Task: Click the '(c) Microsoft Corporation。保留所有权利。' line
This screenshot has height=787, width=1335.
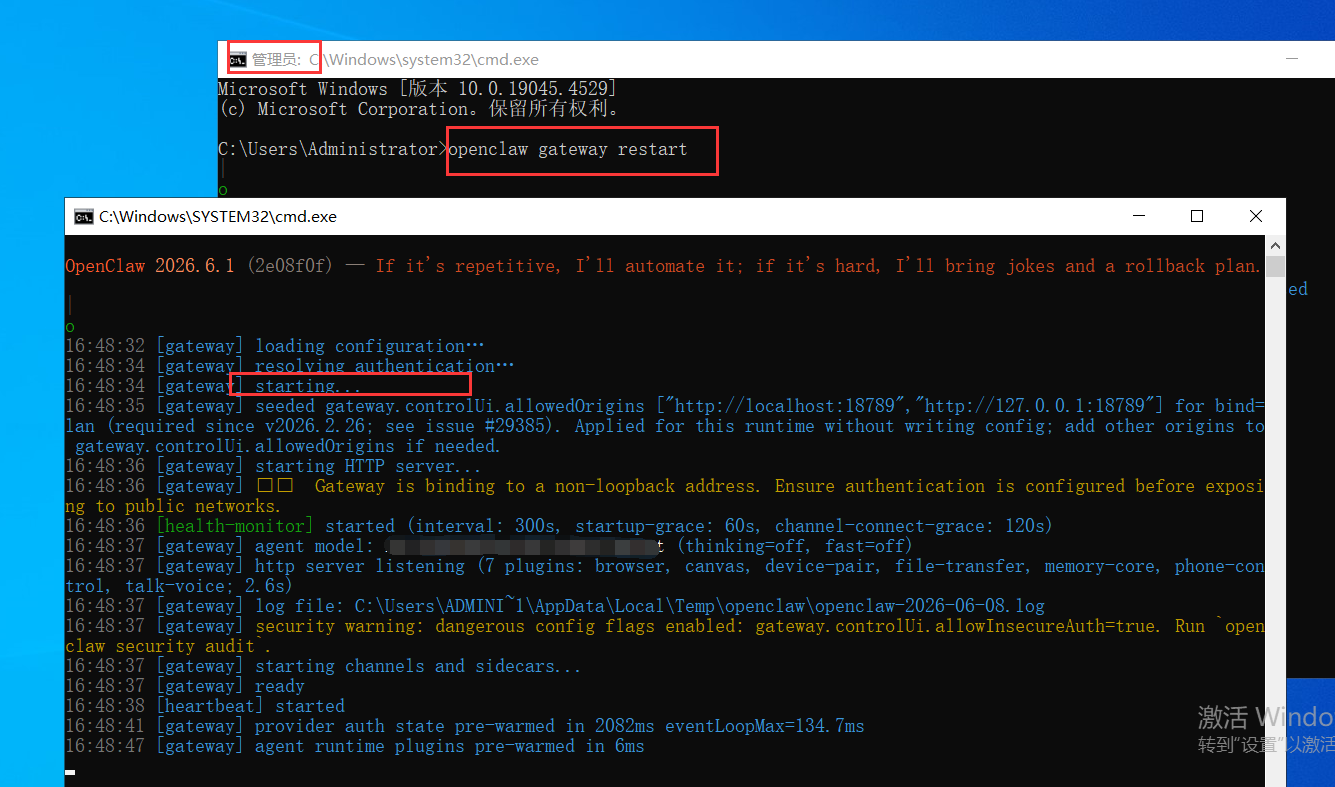Action: [419, 109]
